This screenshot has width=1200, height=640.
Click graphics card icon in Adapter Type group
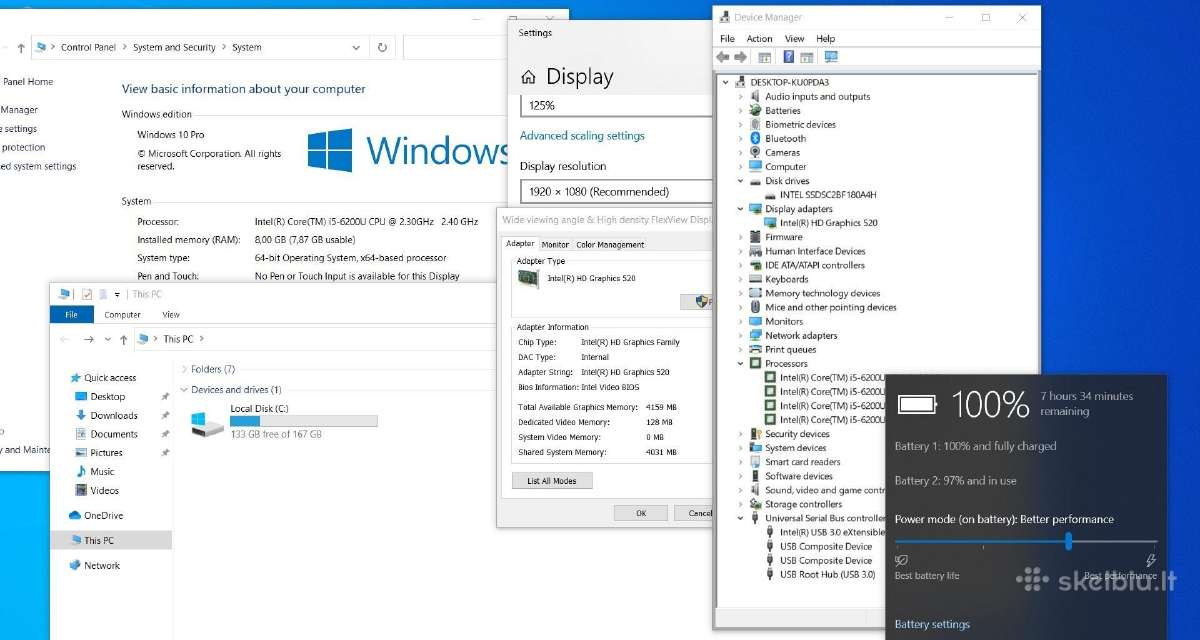click(x=527, y=279)
